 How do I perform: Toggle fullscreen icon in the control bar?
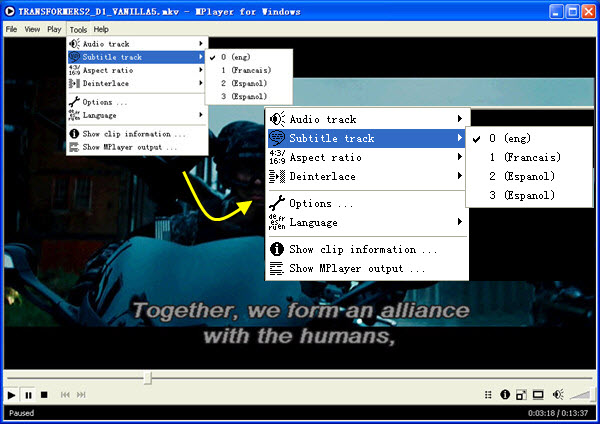[538, 395]
